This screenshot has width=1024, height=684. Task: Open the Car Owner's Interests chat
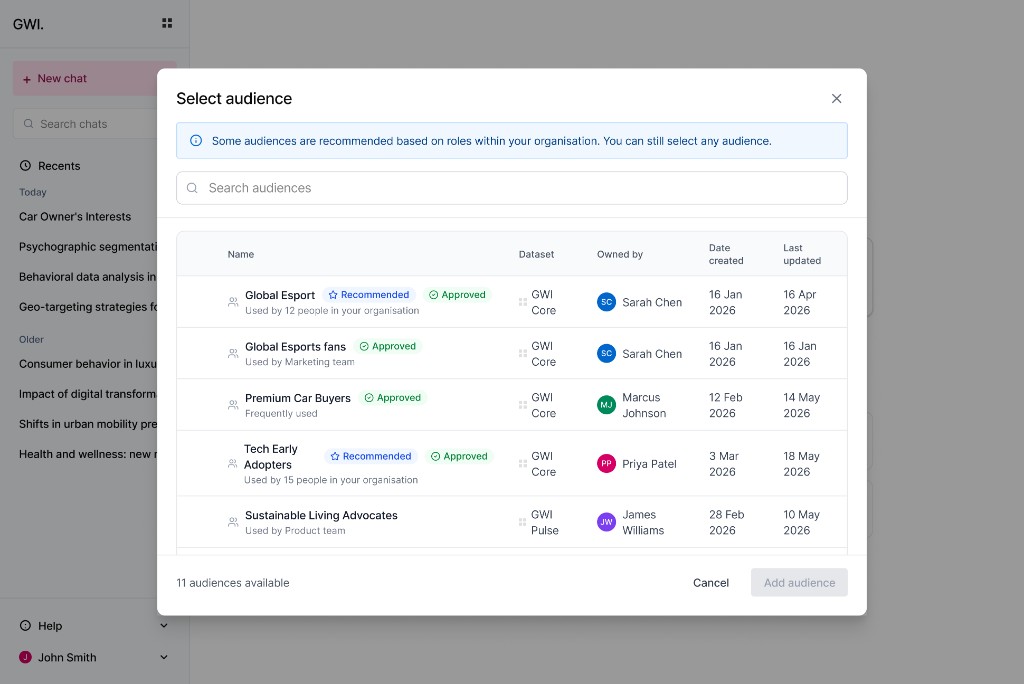(75, 216)
